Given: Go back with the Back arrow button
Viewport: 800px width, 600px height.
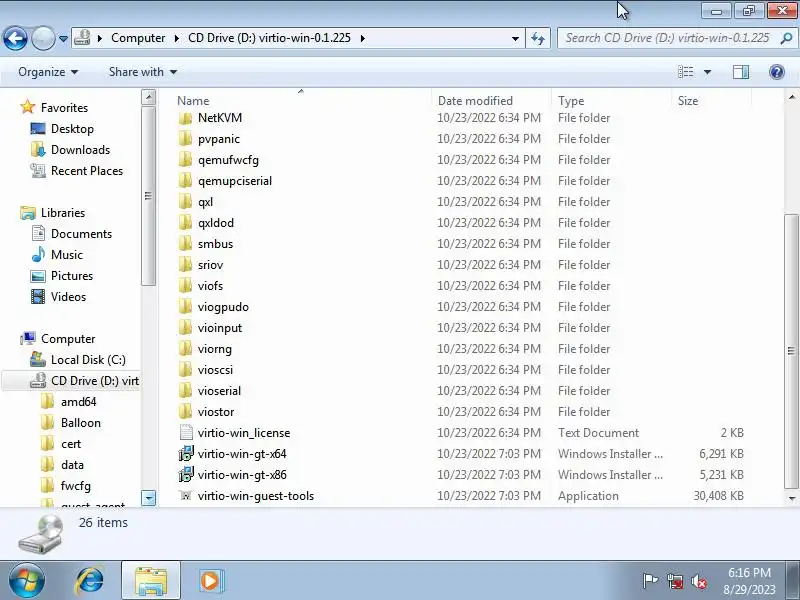Looking at the screenshot, I should click(15, 38).
